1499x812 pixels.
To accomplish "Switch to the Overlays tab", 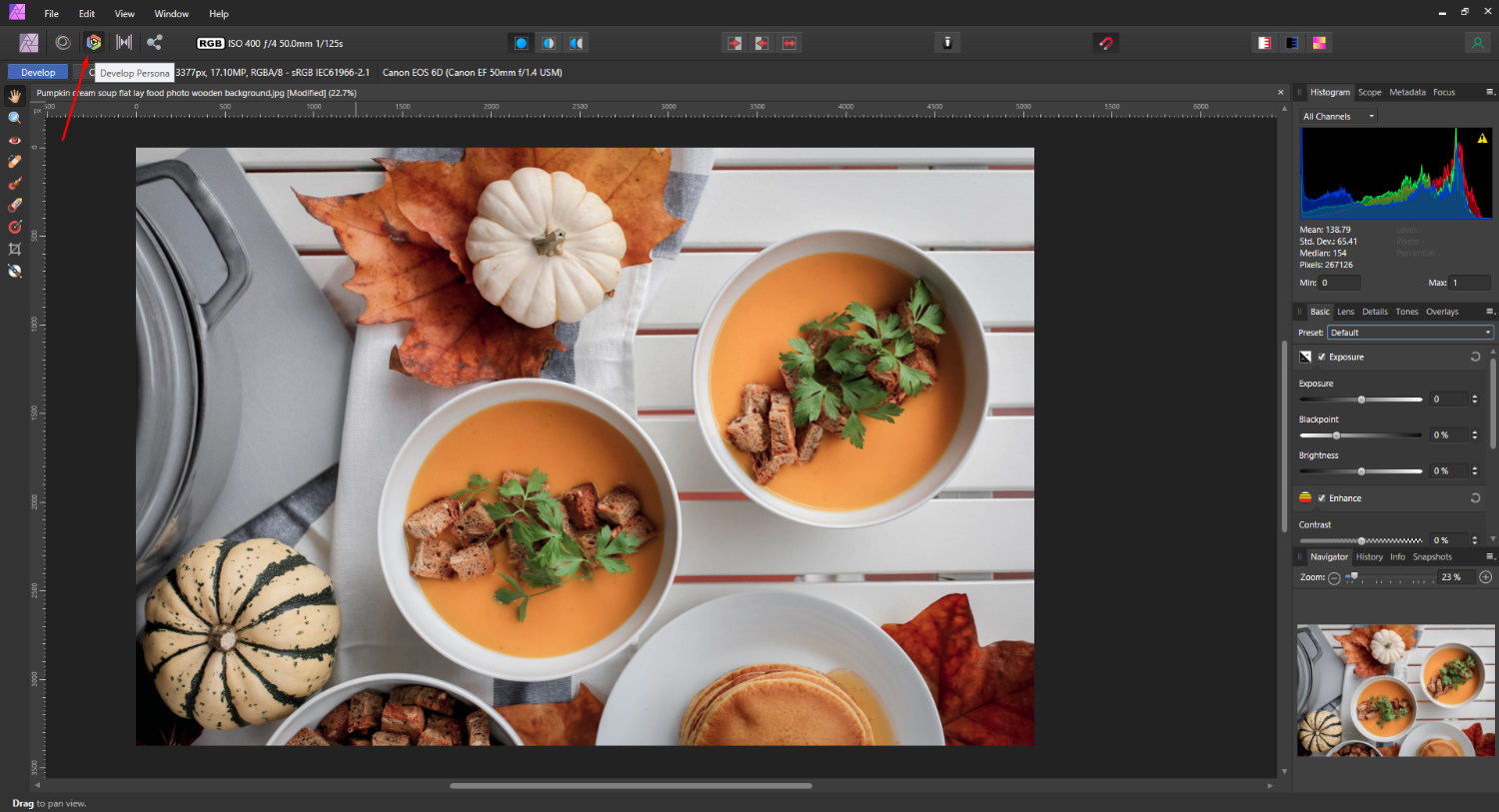I will point(1442,312).
